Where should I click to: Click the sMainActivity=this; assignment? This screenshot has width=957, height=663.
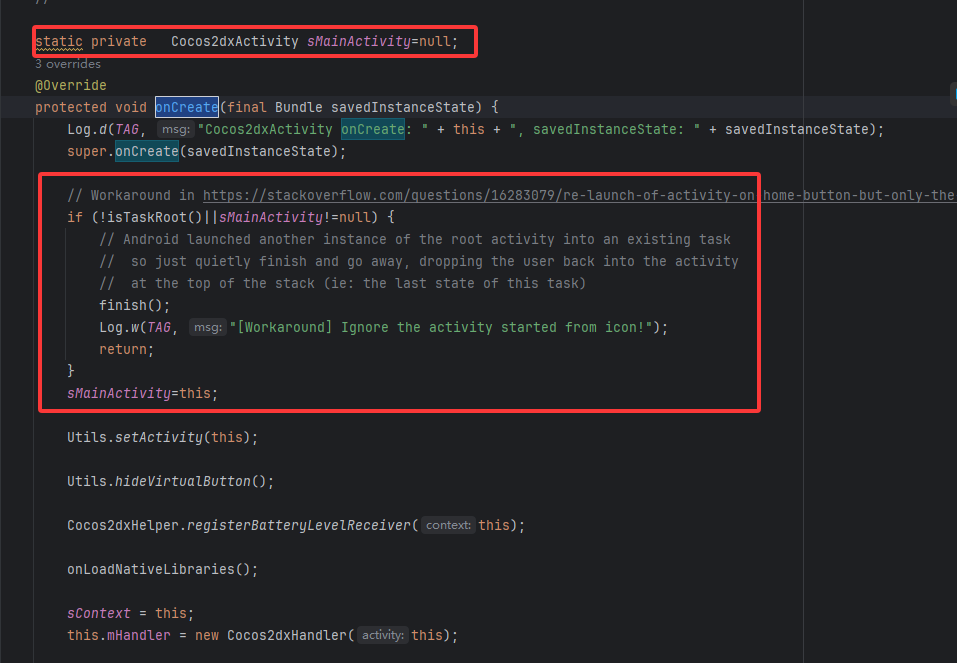click(x=142, y=393)
